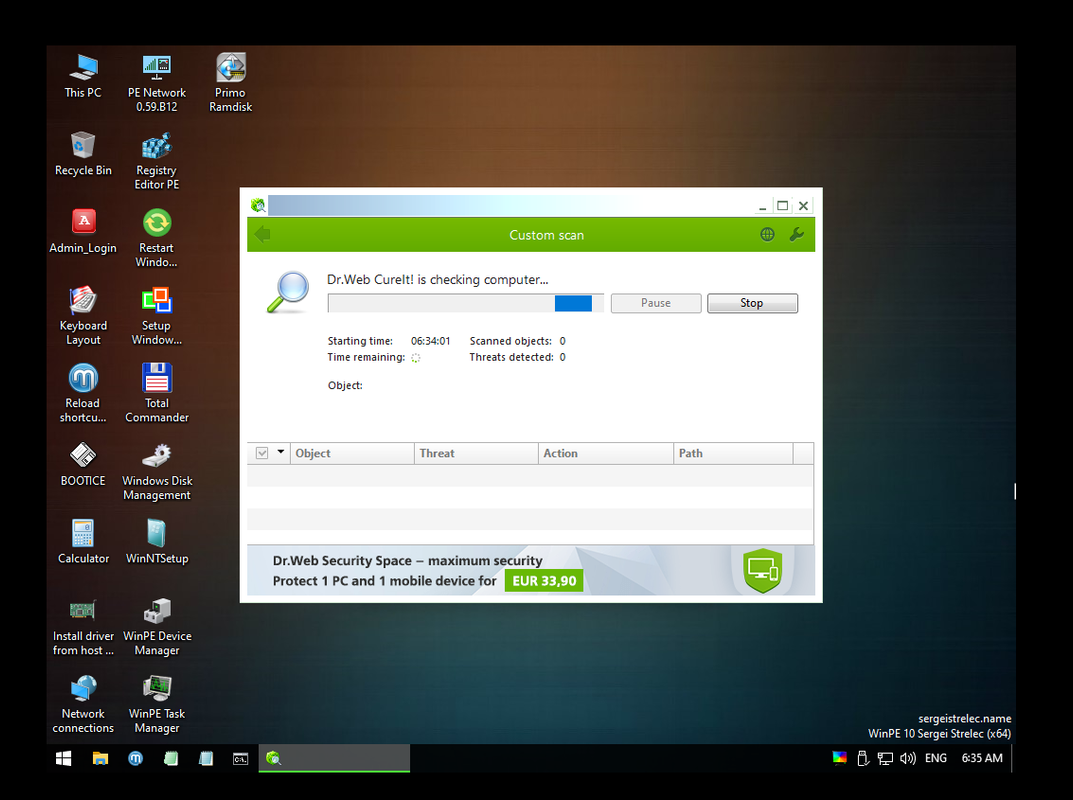The height and width of the screenshot is (800, 1073).
Task: Click the Dr.Web spider logo in title bar
Action: [258, 205]
